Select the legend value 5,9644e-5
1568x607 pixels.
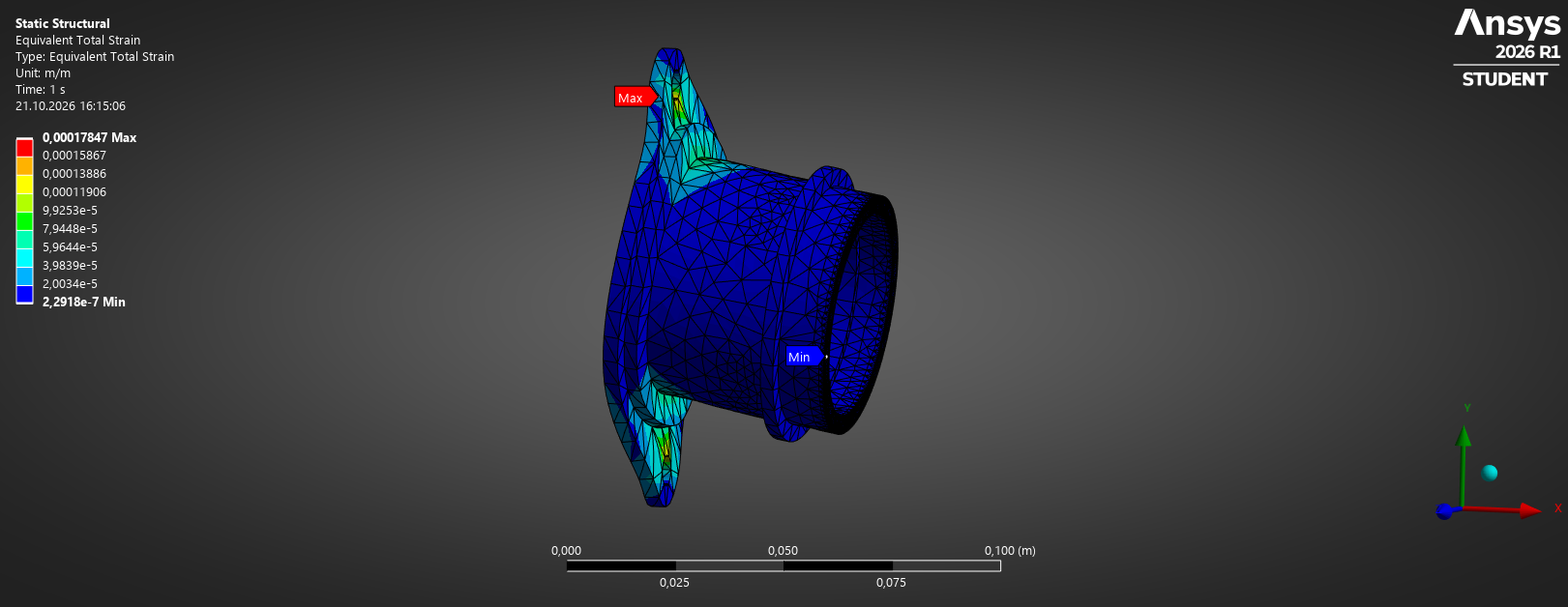coord(70,247)
